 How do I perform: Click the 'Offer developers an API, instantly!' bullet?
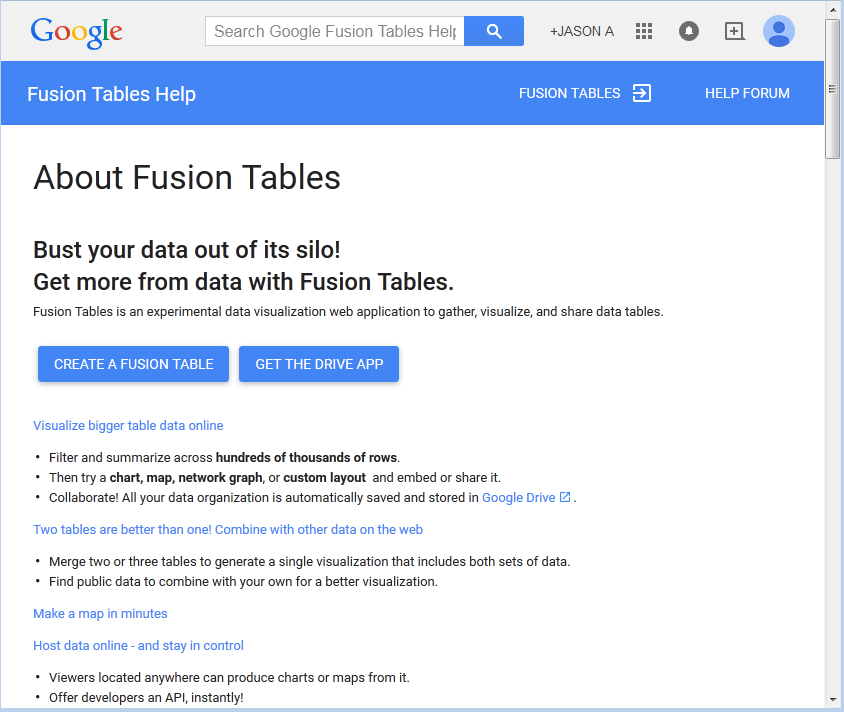tap(146, 697)
